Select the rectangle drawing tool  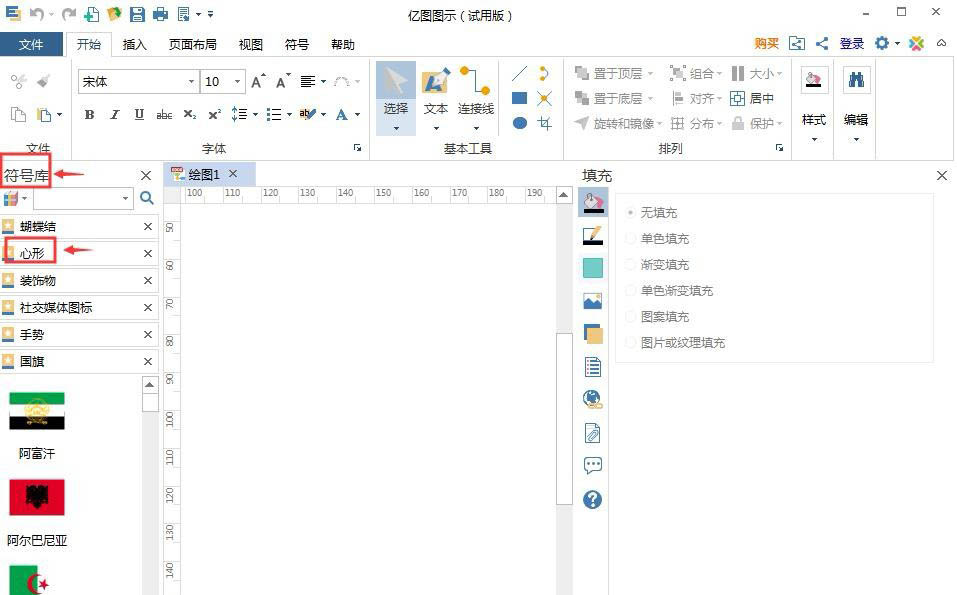coord(520,98)
